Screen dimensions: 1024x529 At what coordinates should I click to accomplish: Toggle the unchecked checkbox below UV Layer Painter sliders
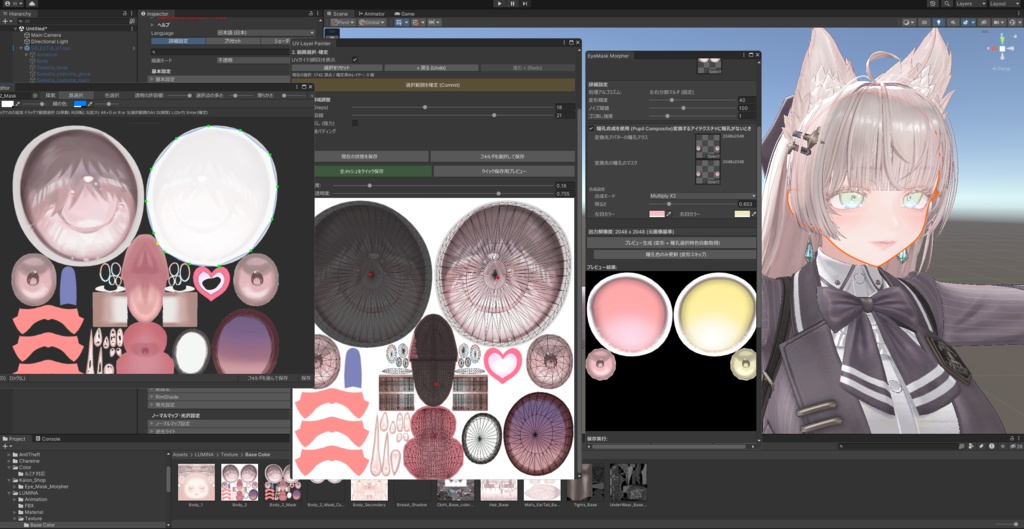click(x=355, y=123)
